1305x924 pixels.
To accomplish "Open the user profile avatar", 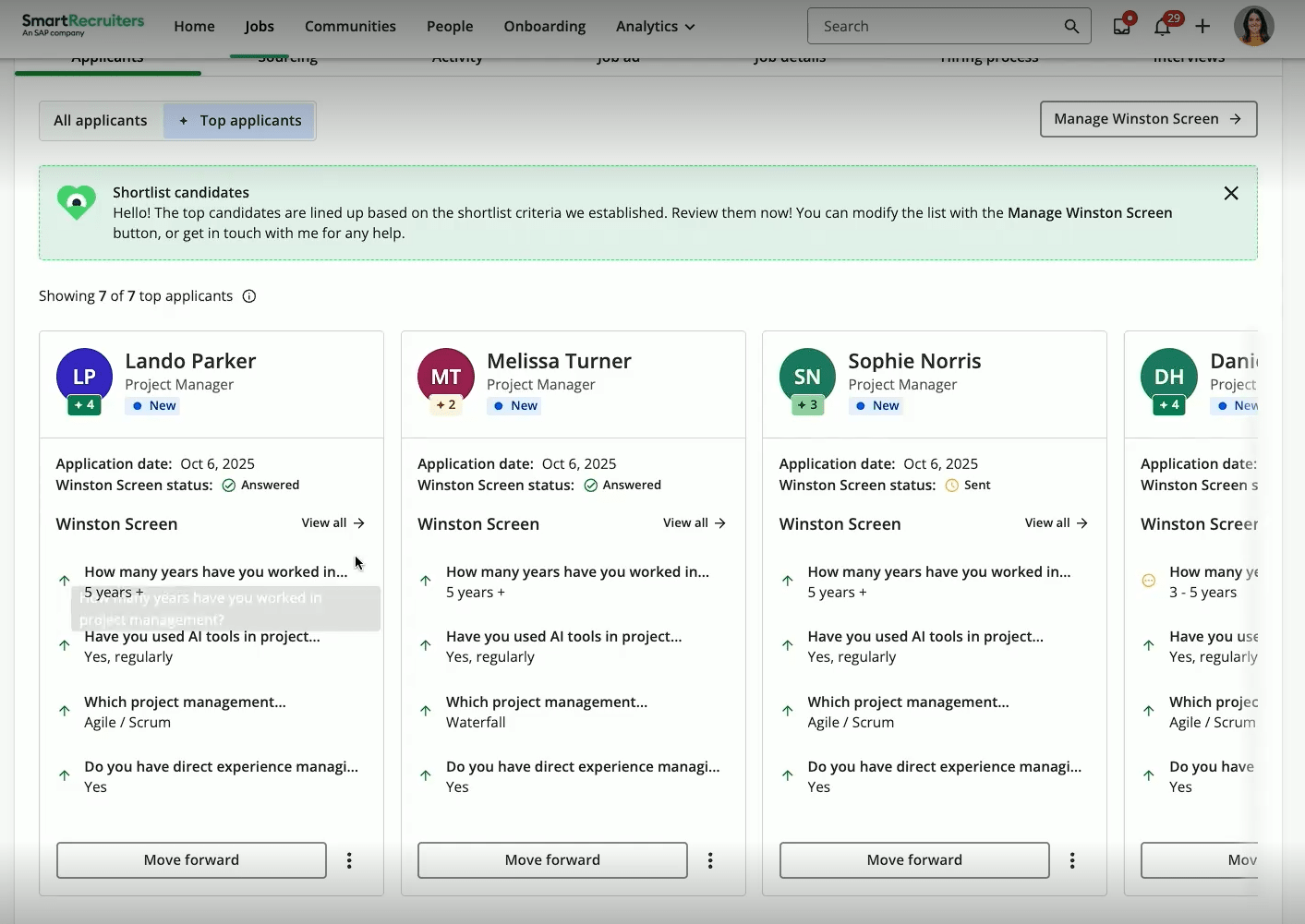I will 1253,26.
